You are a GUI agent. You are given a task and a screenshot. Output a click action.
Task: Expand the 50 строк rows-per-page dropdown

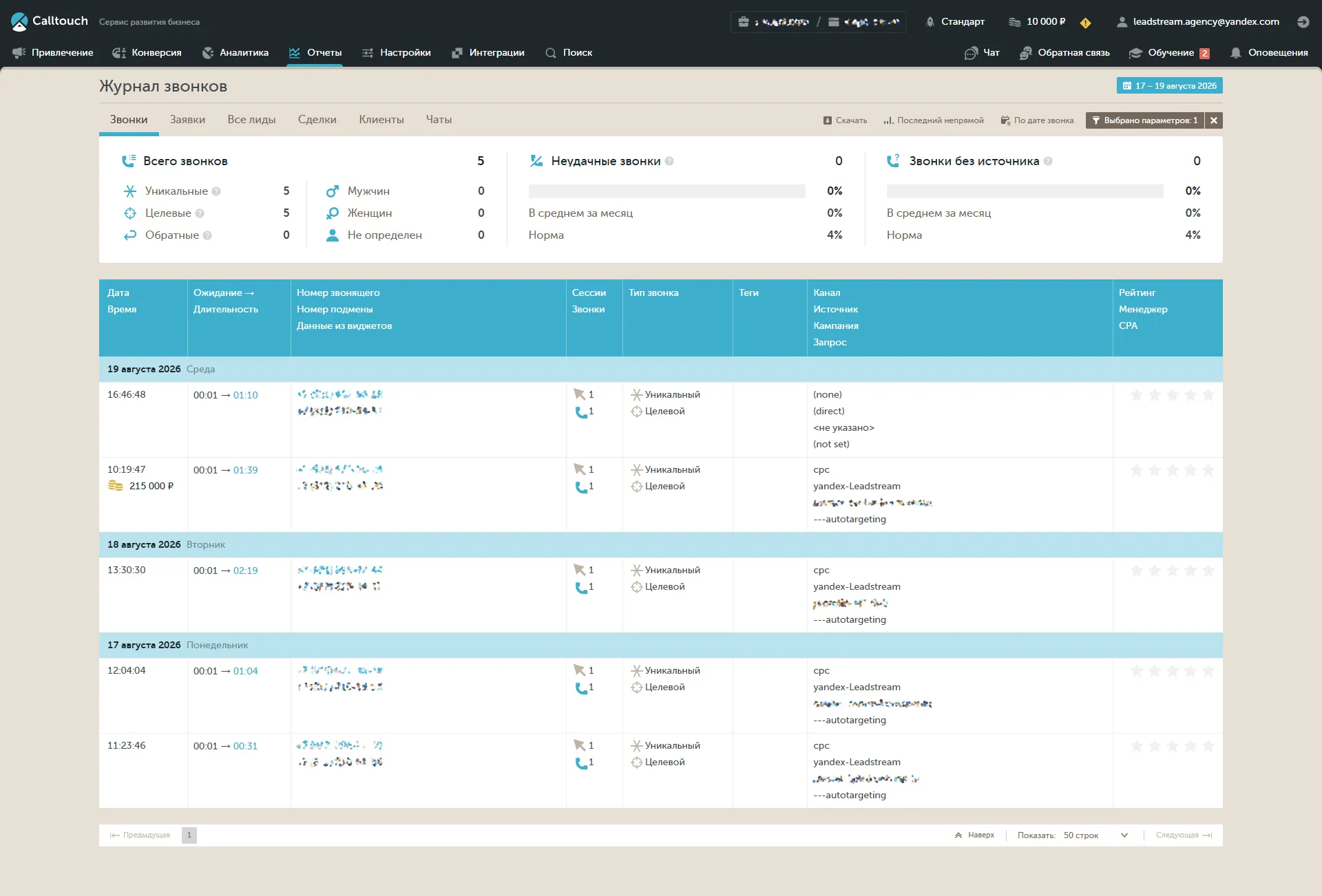tap(1095, 835)
